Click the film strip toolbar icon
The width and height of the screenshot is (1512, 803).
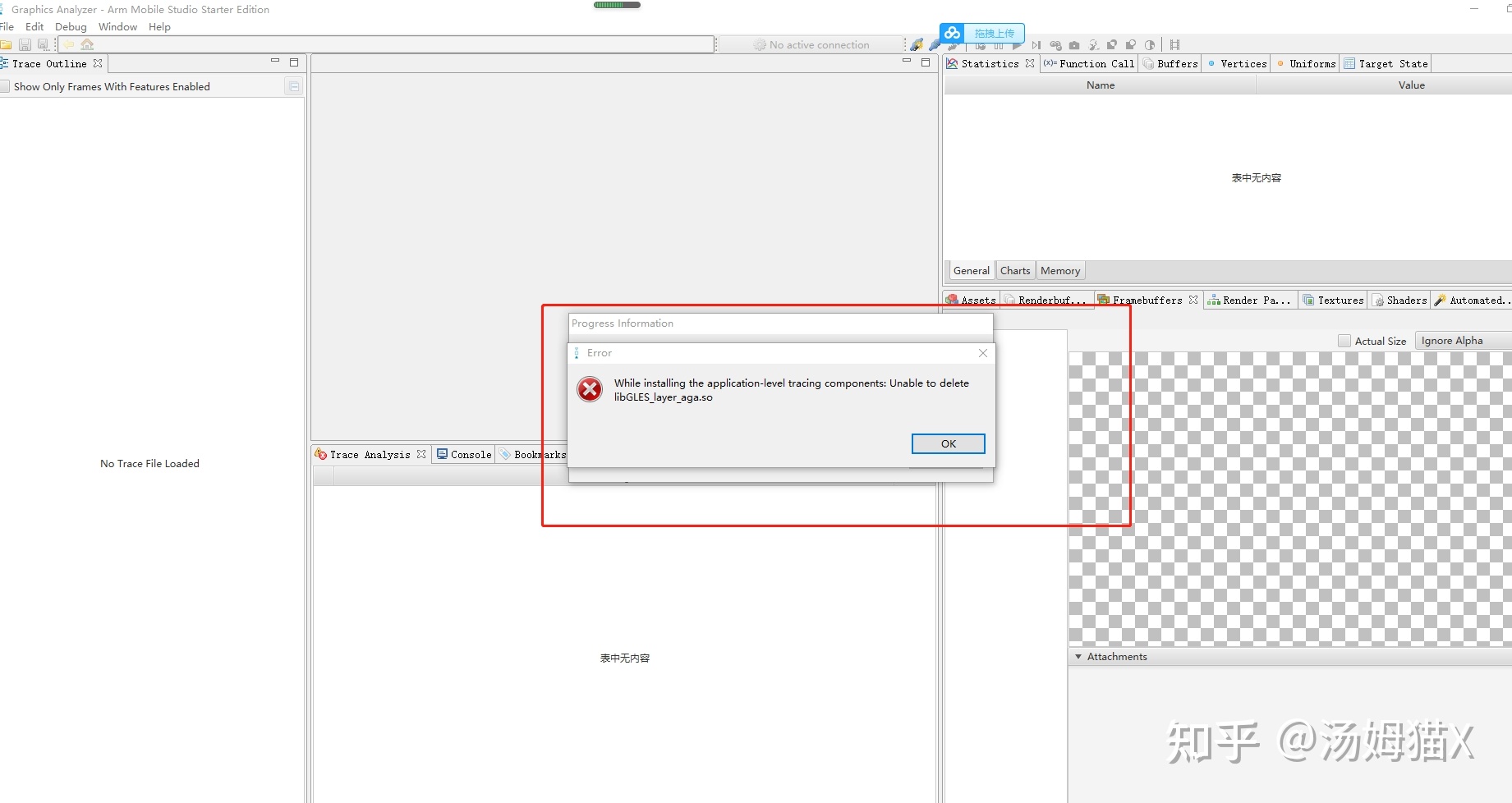point(1175,45)
